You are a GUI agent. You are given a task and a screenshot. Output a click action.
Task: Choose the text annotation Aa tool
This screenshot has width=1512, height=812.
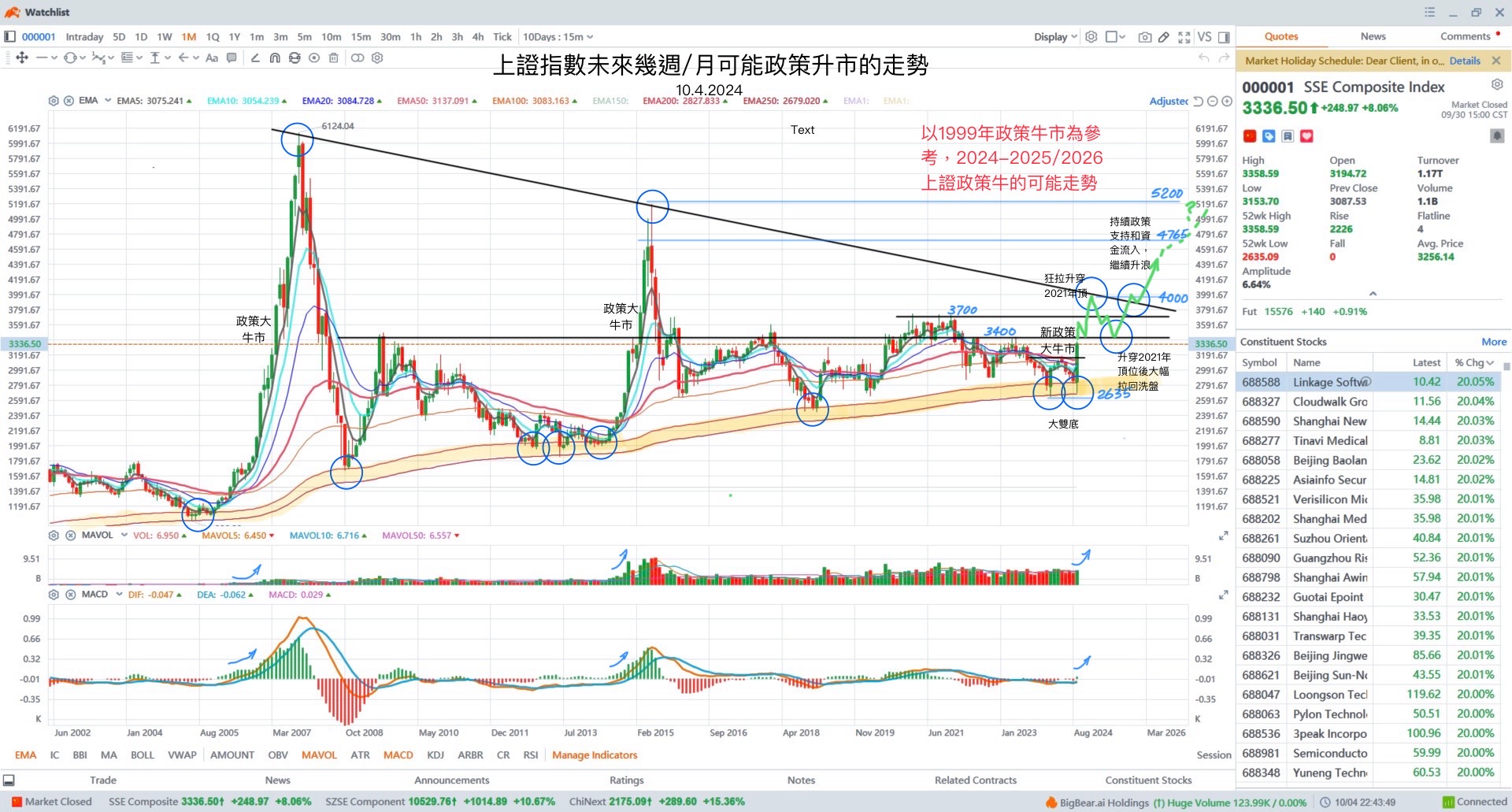tap(212, 57)
